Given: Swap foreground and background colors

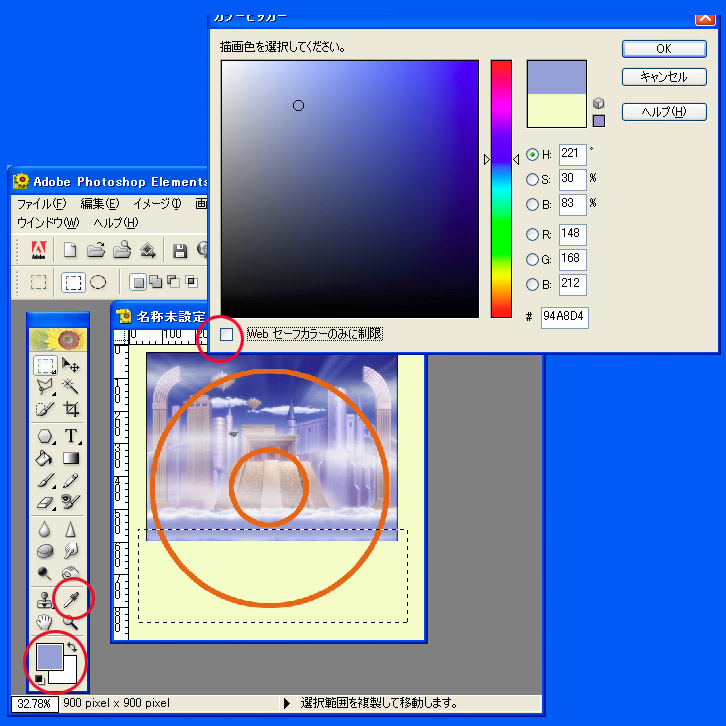Looking at the screenshot, I should click(72, 647).
